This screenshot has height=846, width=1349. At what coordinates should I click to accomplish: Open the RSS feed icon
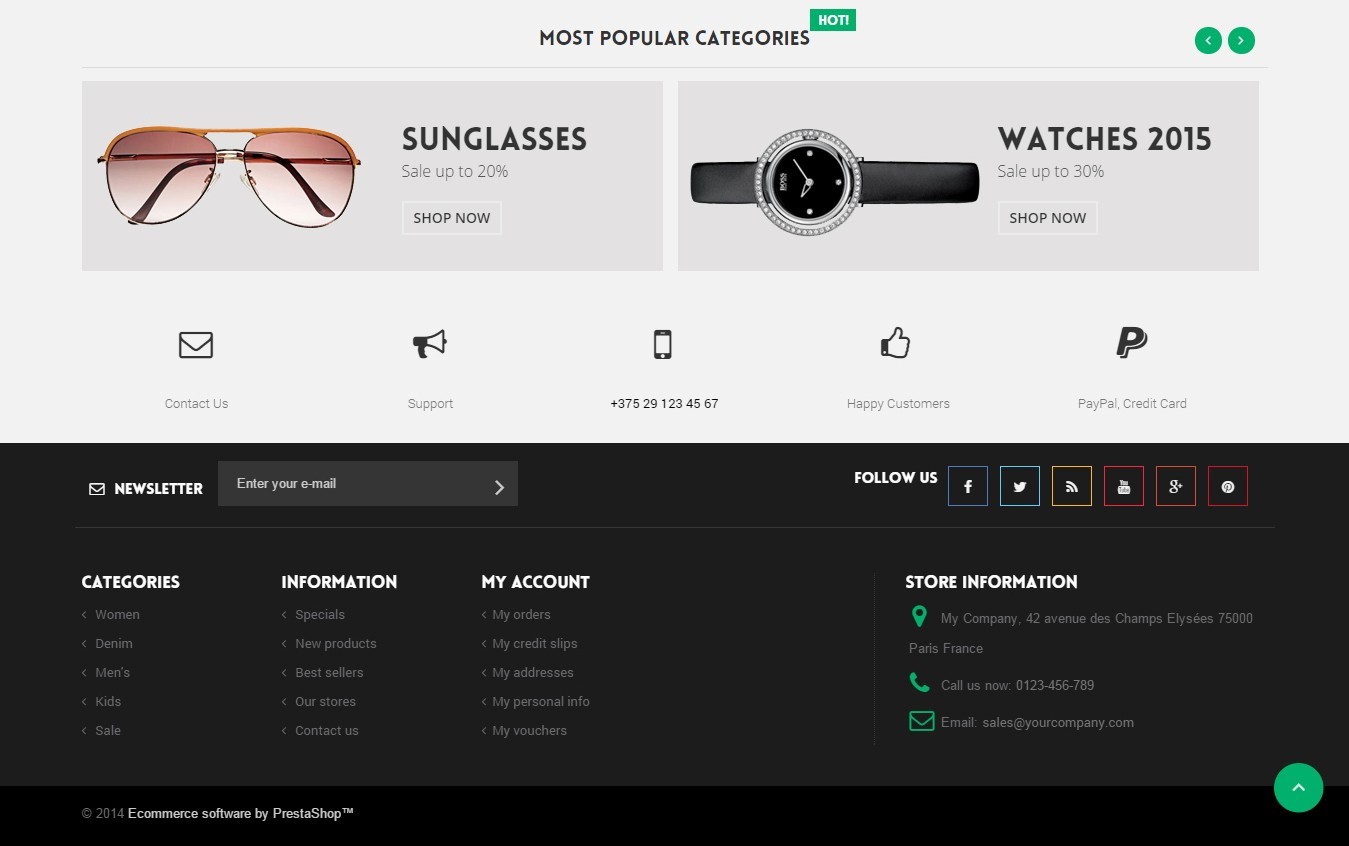click(x=1071, y=486)
